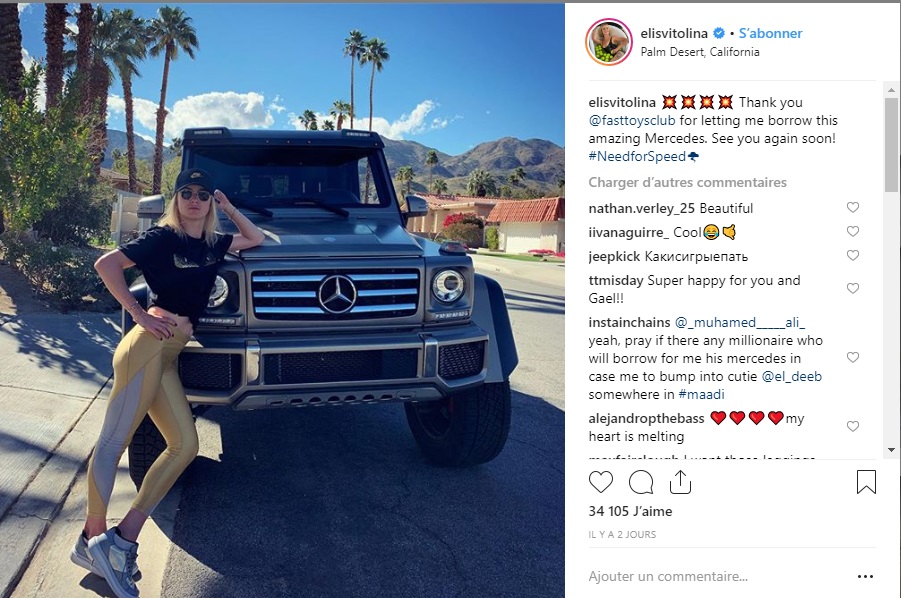Viewport: 901px width, 598px height.
Task: Expand Charger d'autres commentaires
Action: click(687, 182)
